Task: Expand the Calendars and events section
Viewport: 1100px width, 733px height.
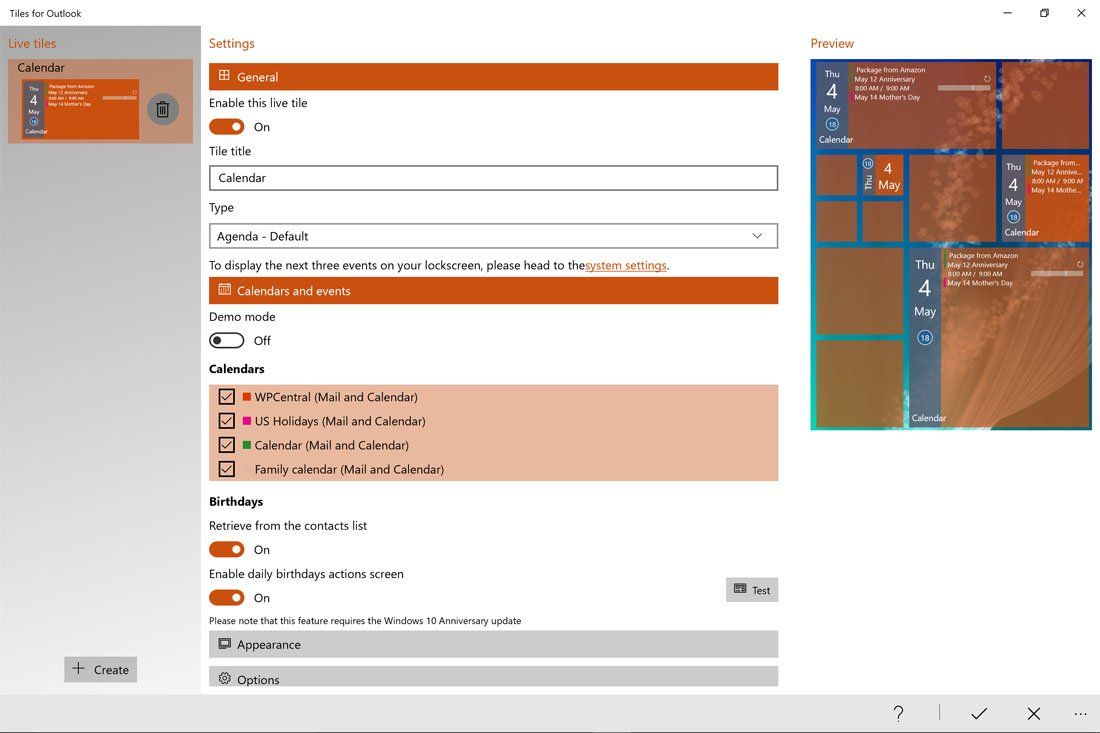Action: 493,290
